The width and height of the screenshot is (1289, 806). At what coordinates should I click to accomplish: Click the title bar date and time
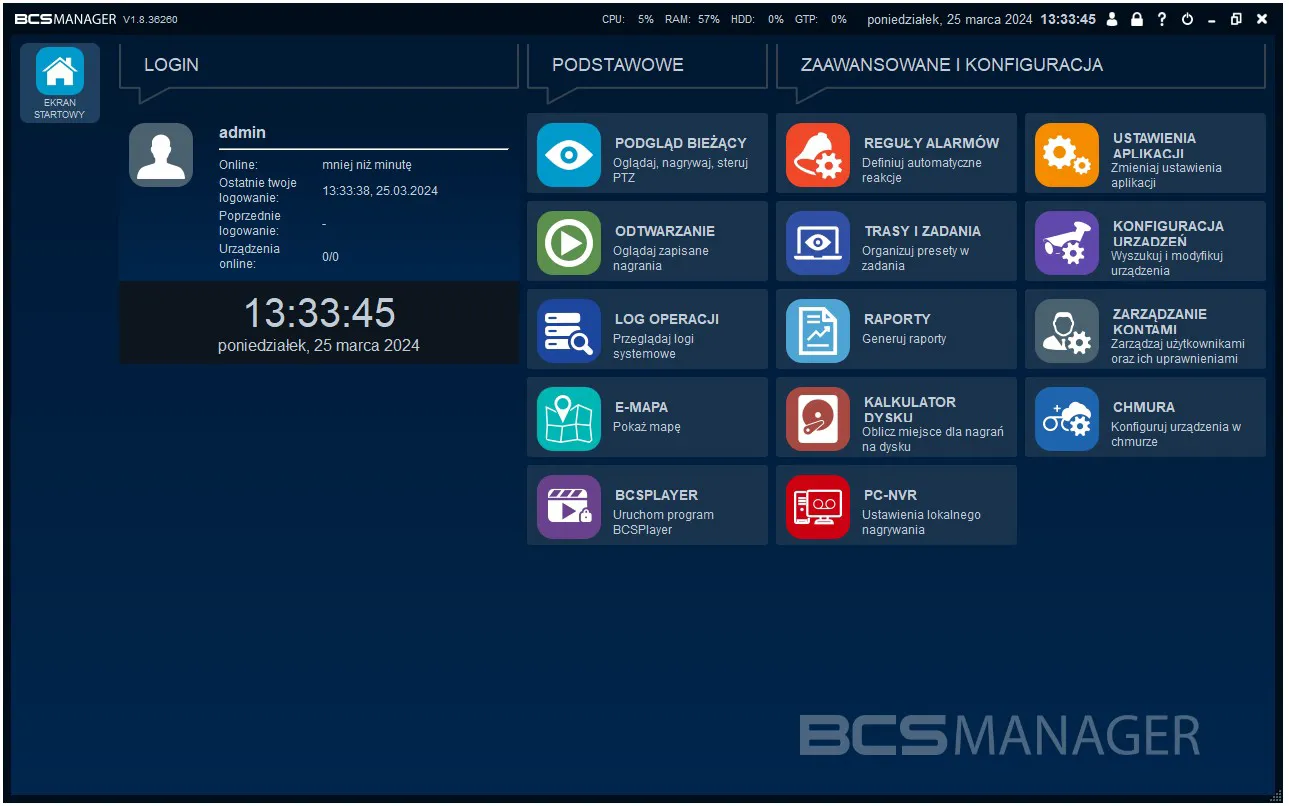coord(981,19)
